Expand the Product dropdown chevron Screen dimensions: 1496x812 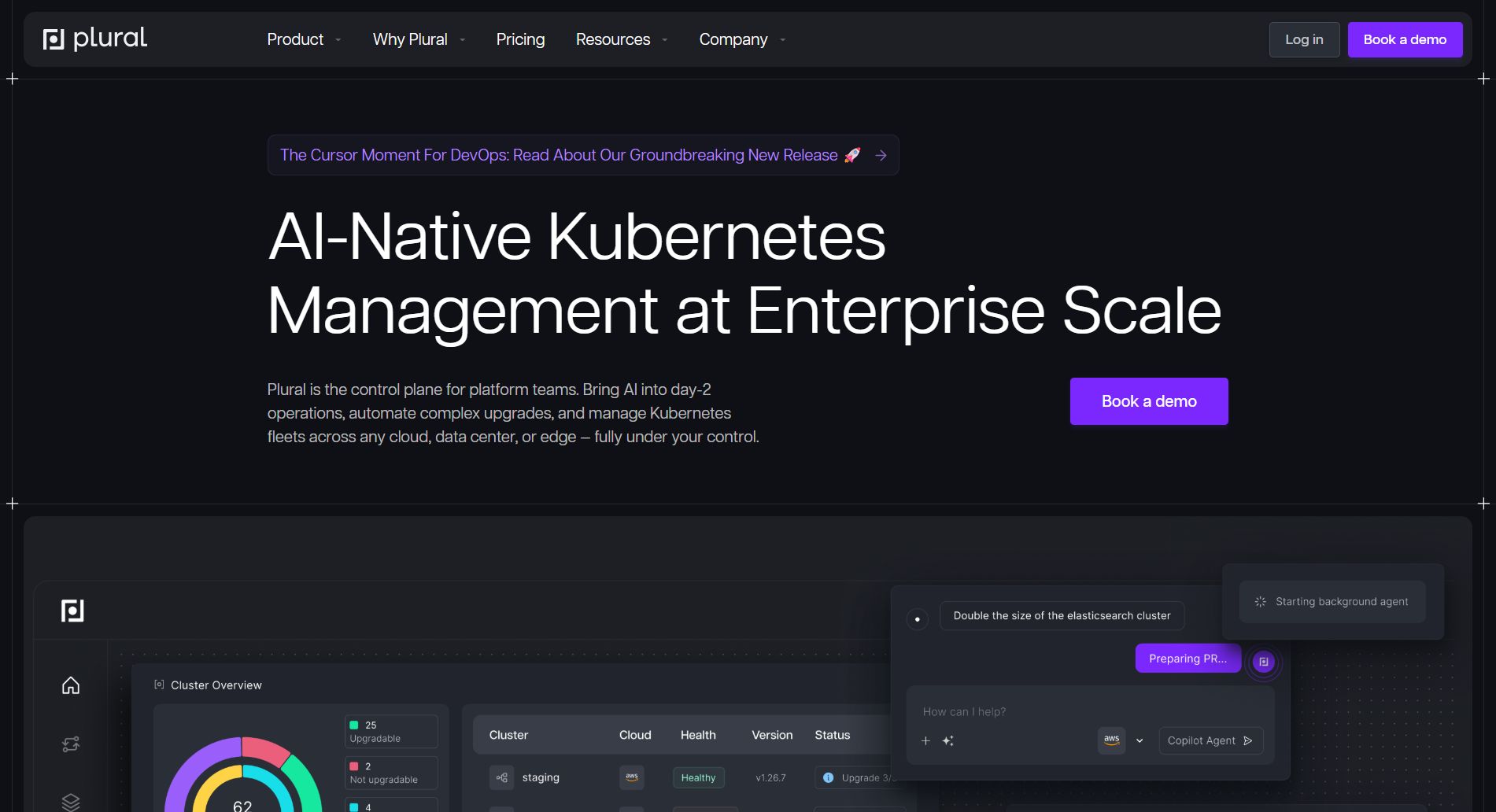coord(338,39)
